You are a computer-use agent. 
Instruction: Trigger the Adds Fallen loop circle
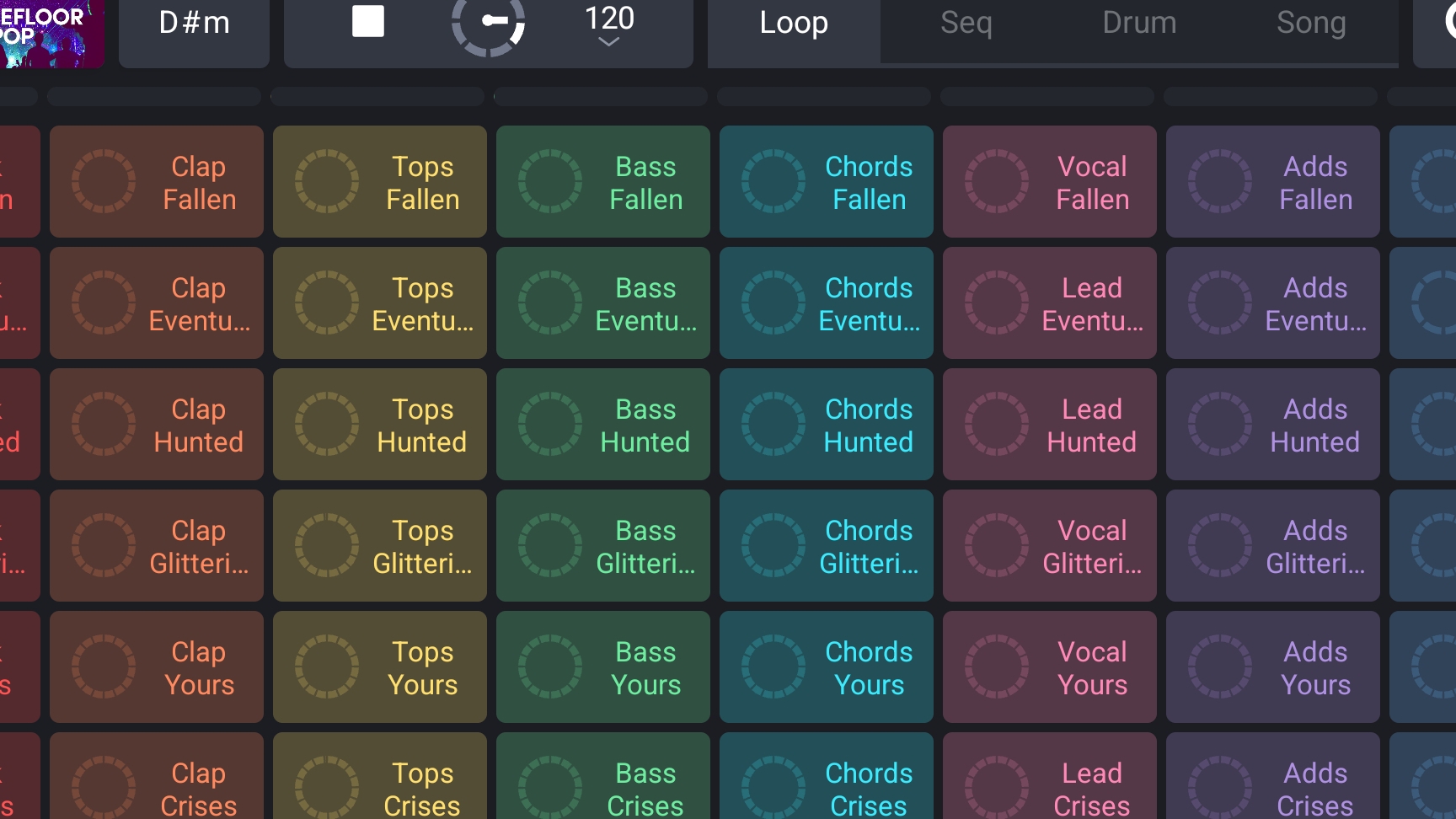tap(1220, 181)
